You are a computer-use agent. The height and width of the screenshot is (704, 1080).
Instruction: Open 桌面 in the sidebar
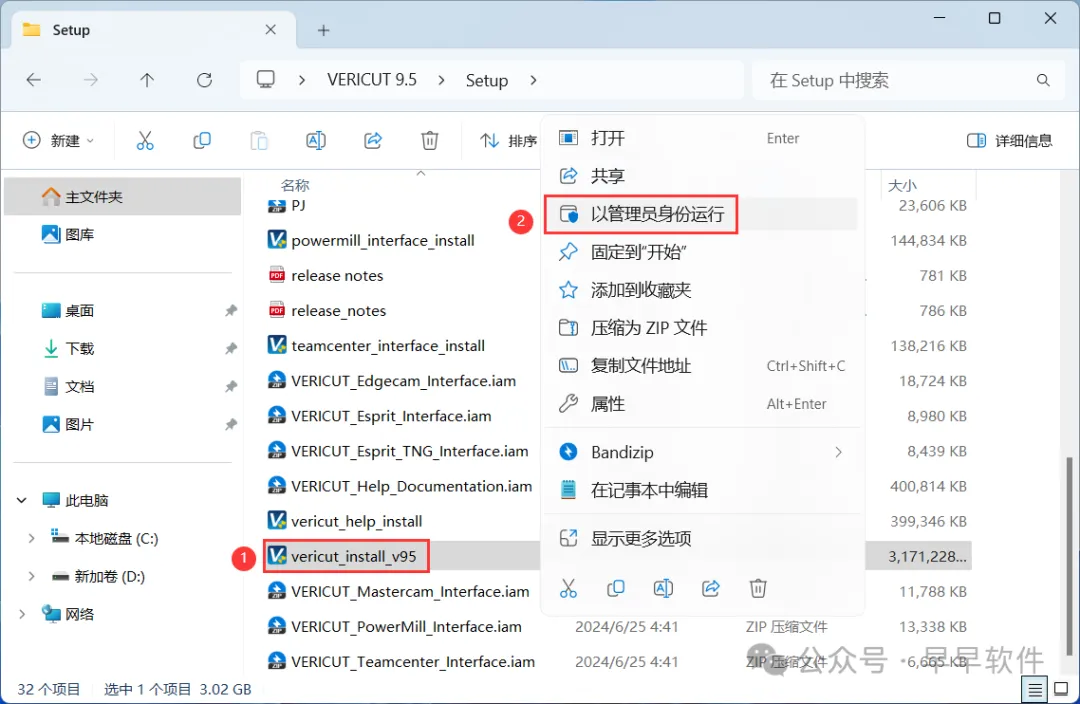click(x=123, y=311)
